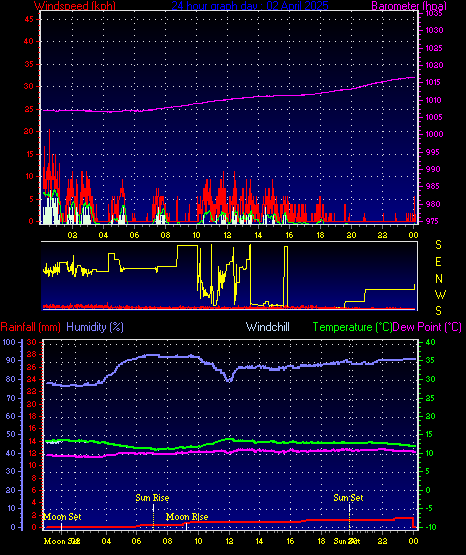Click the Temperature (°C) legend label
This screenshot has height=555, width=466.
pos(352,327)
